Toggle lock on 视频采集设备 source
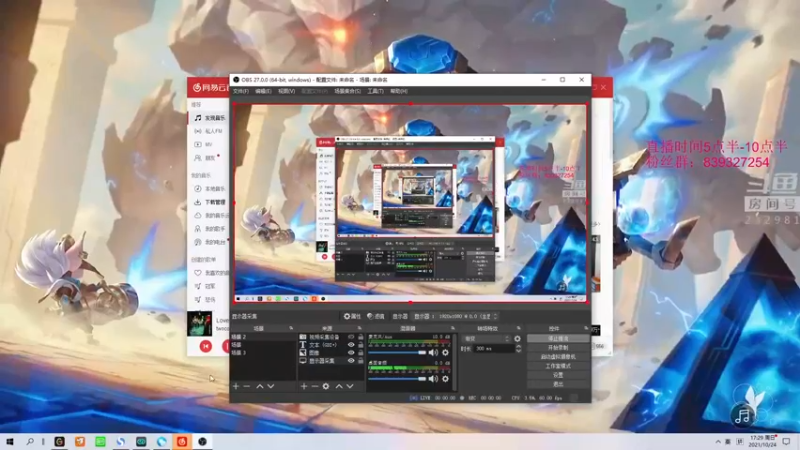The width and height of the screenshot is (800, 450). pyautogui.click(x=360, y=337)
